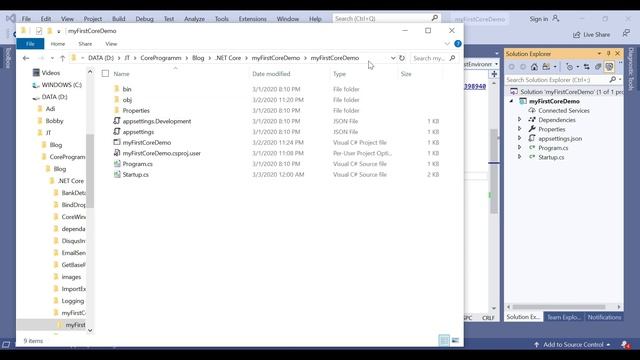The height and width of the screenshot is (360, 640).
Task: Click Solution Explorer search magnifier icon
Action: pos(613,80)
